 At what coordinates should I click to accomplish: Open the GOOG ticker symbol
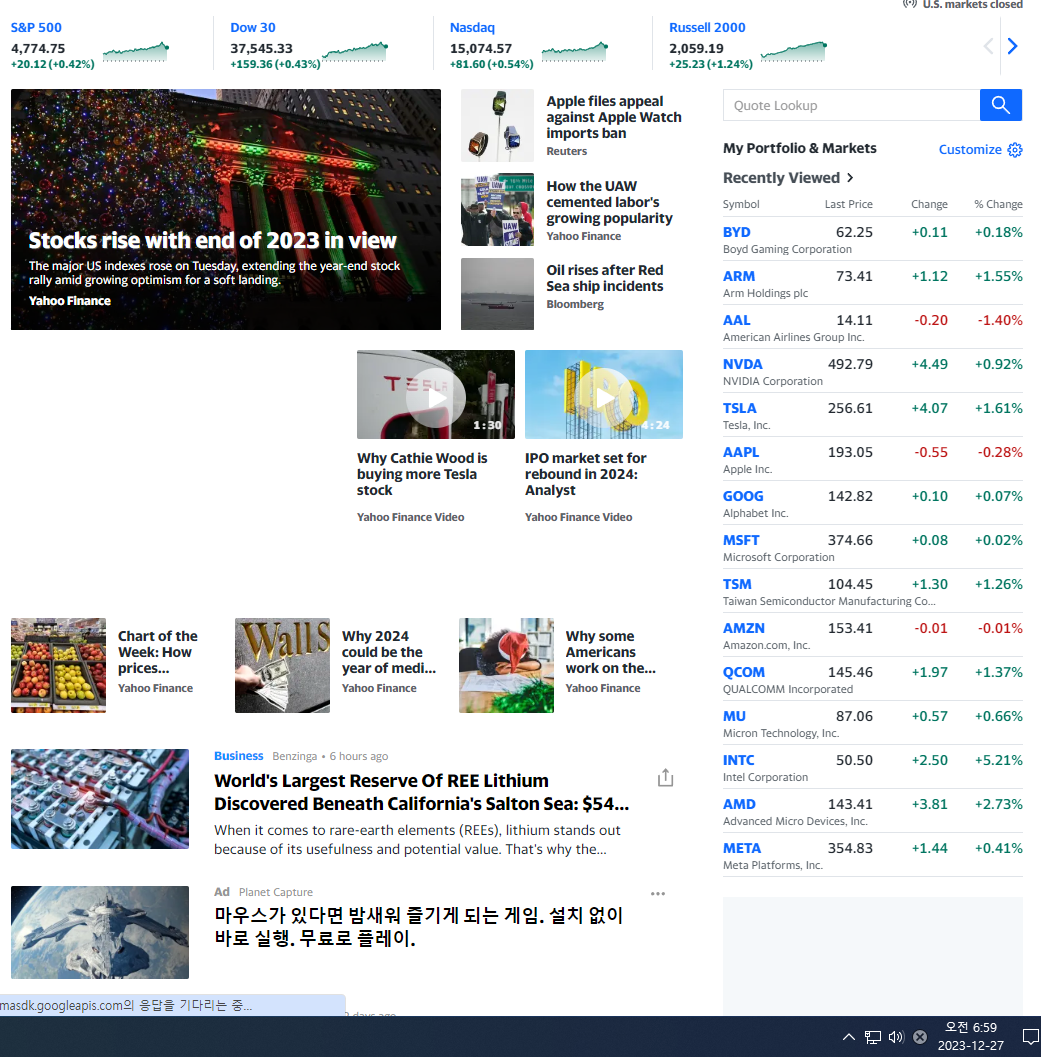point(743,496)
